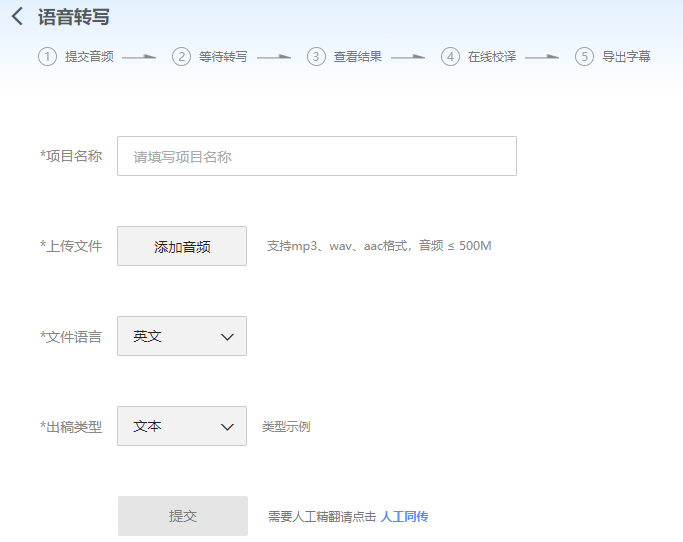Screen dimensions: 683x542
Task: Select the 提交音频 step label
Action: [x=89, y=57]
